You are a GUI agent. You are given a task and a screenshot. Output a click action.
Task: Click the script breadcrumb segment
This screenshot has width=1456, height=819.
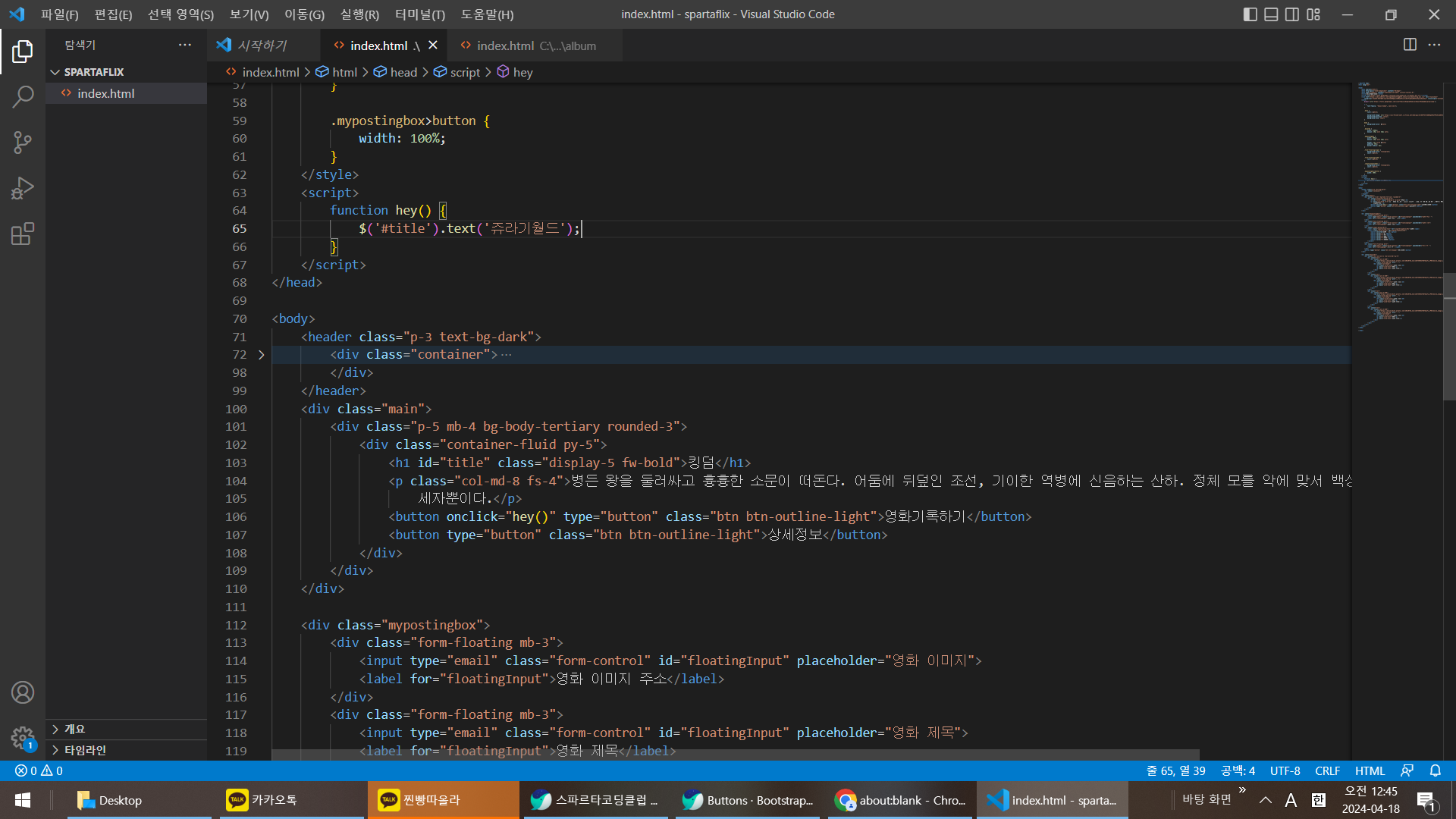(x=457, y=72)
